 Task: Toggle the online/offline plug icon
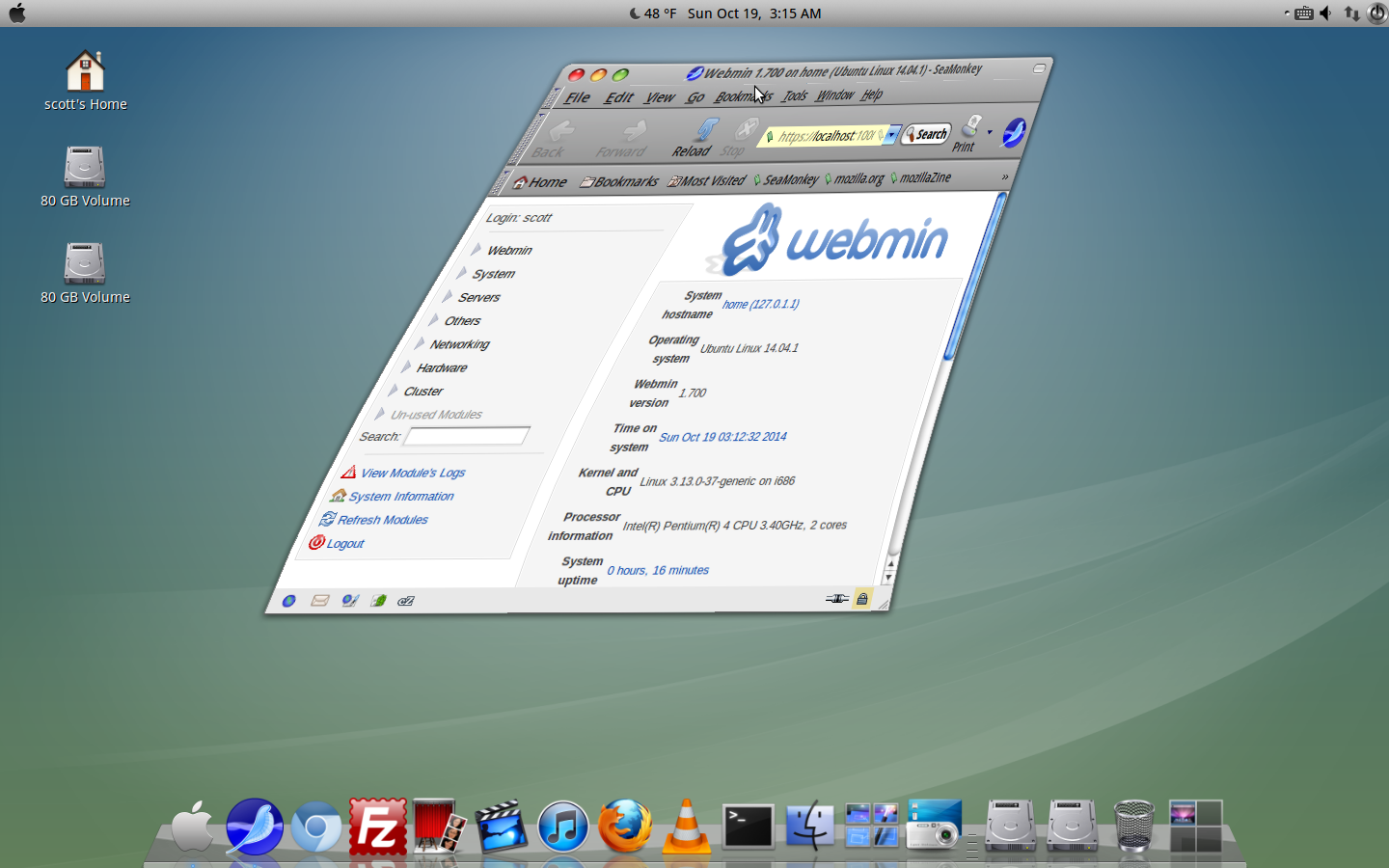pos(837,599)
